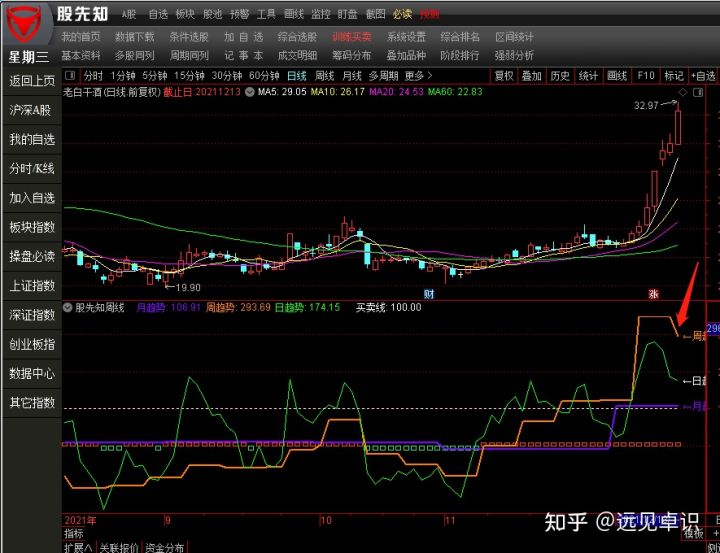Screen dimensions: 720x553
Task: Open the 盯盘 menu
Action: pyautogui.click(x=348, y=14)
